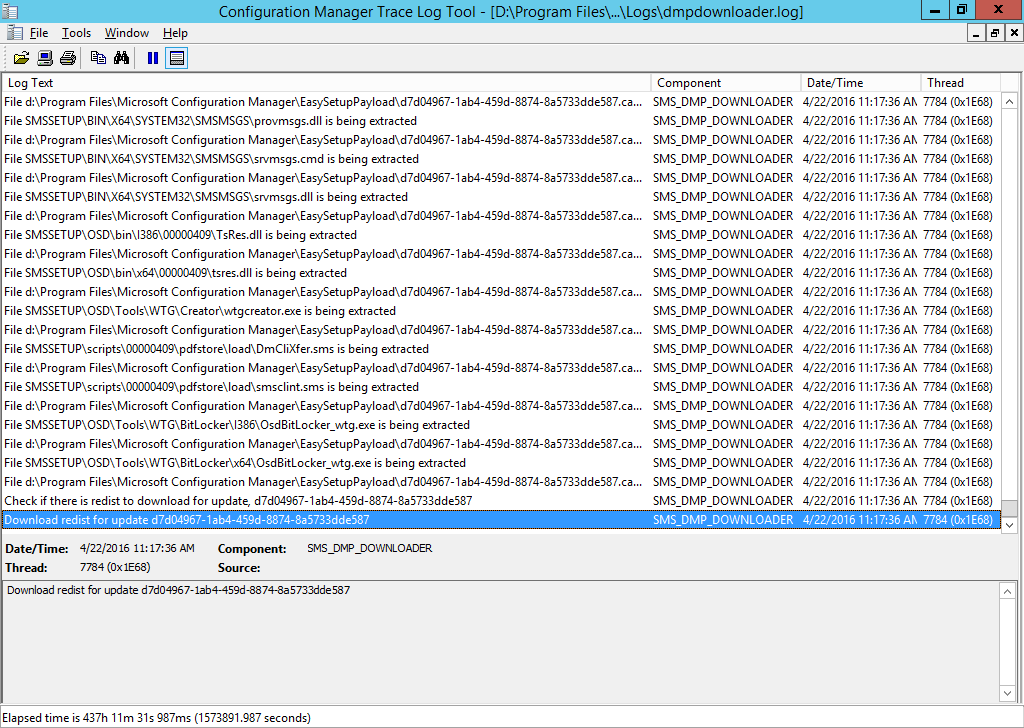Click the Date/Time value in details pane
This screenshot has width=1024, height=728.
pos(137,548)
